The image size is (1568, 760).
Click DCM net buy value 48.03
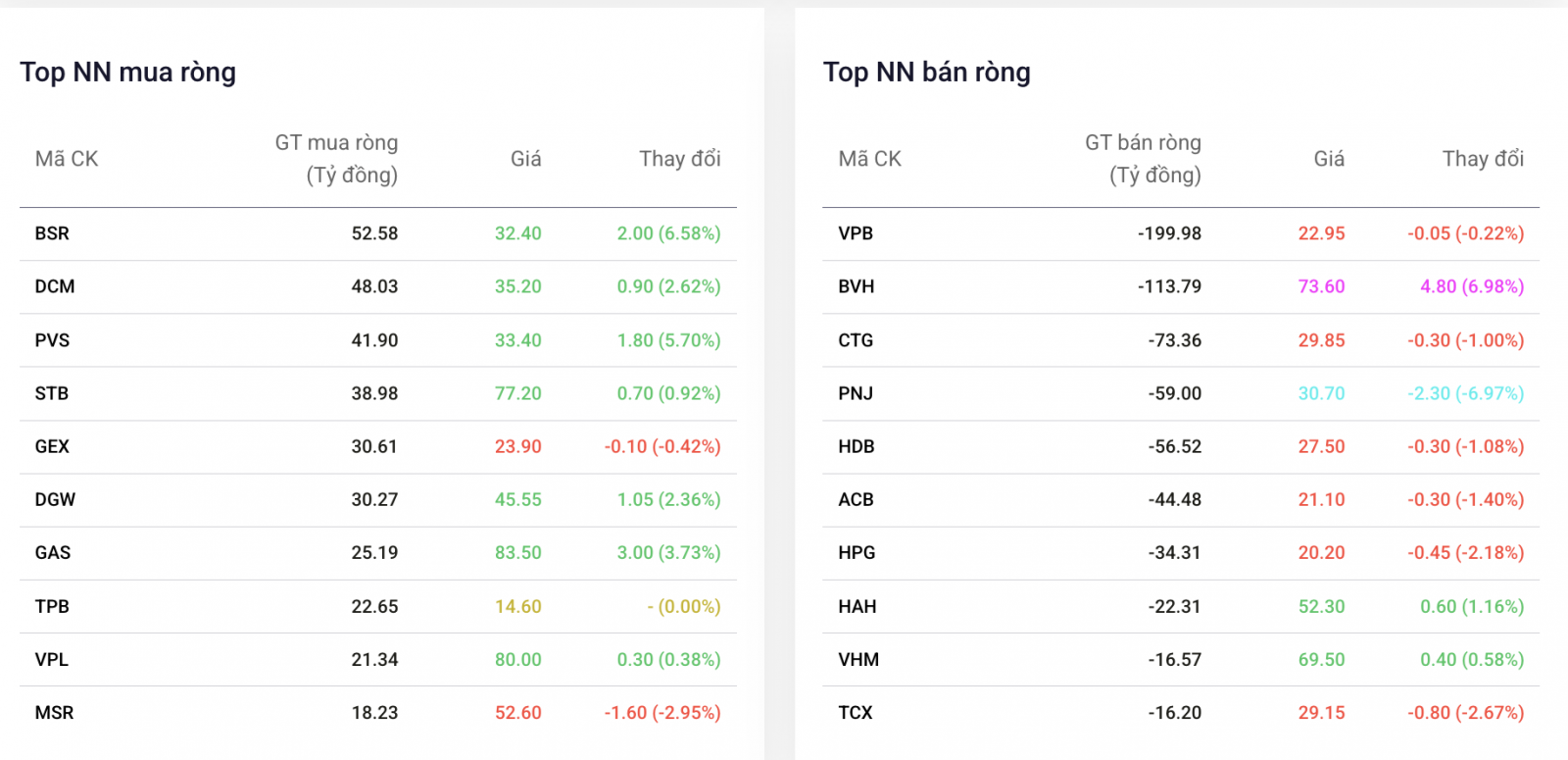(x=375, y=286)
